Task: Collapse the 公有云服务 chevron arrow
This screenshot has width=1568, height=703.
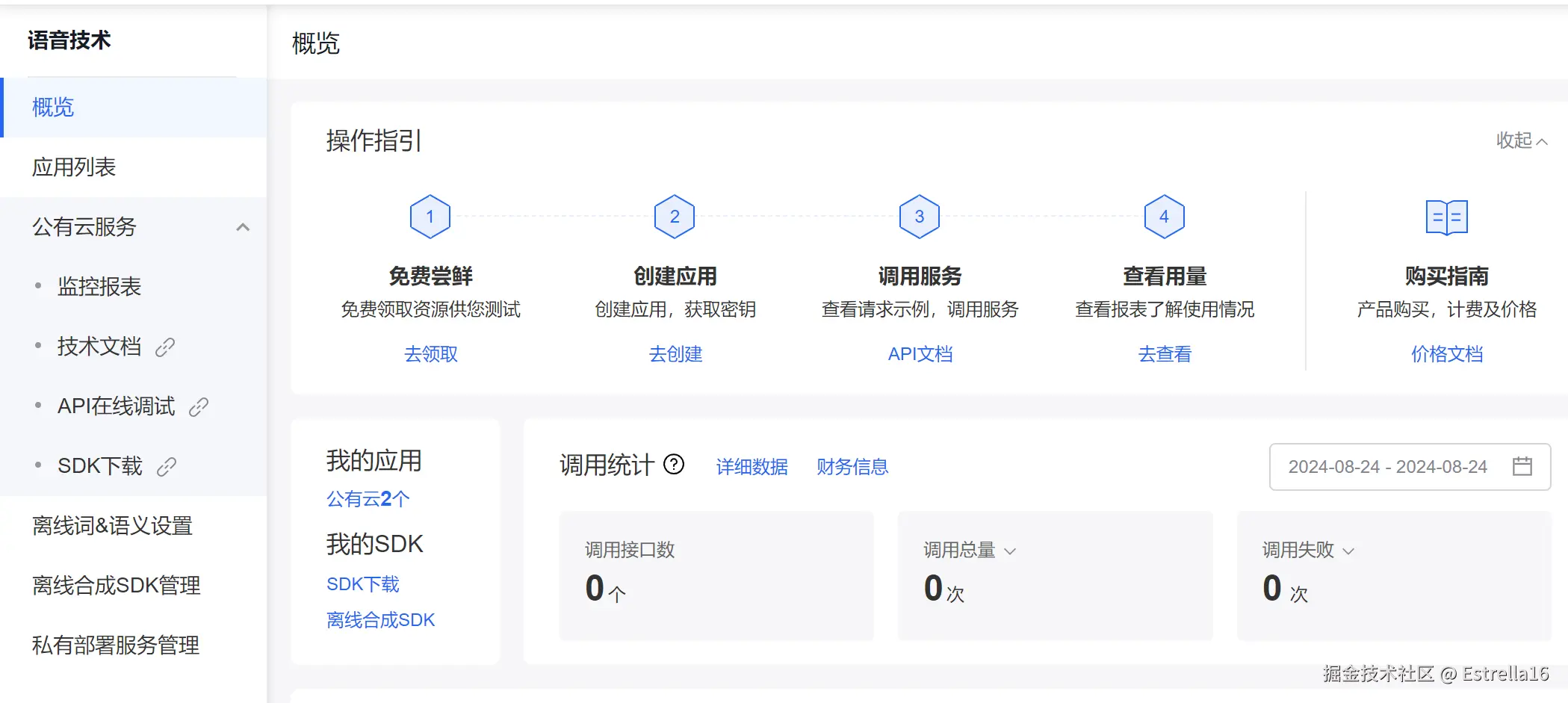Action: click(x=243, y=227)
